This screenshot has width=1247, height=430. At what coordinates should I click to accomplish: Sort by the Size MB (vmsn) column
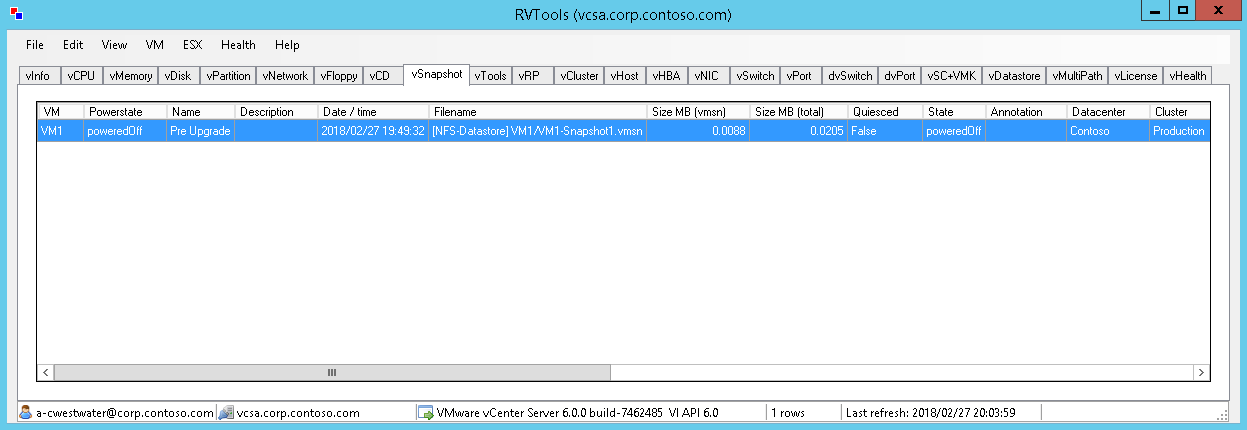click(698, 112)
